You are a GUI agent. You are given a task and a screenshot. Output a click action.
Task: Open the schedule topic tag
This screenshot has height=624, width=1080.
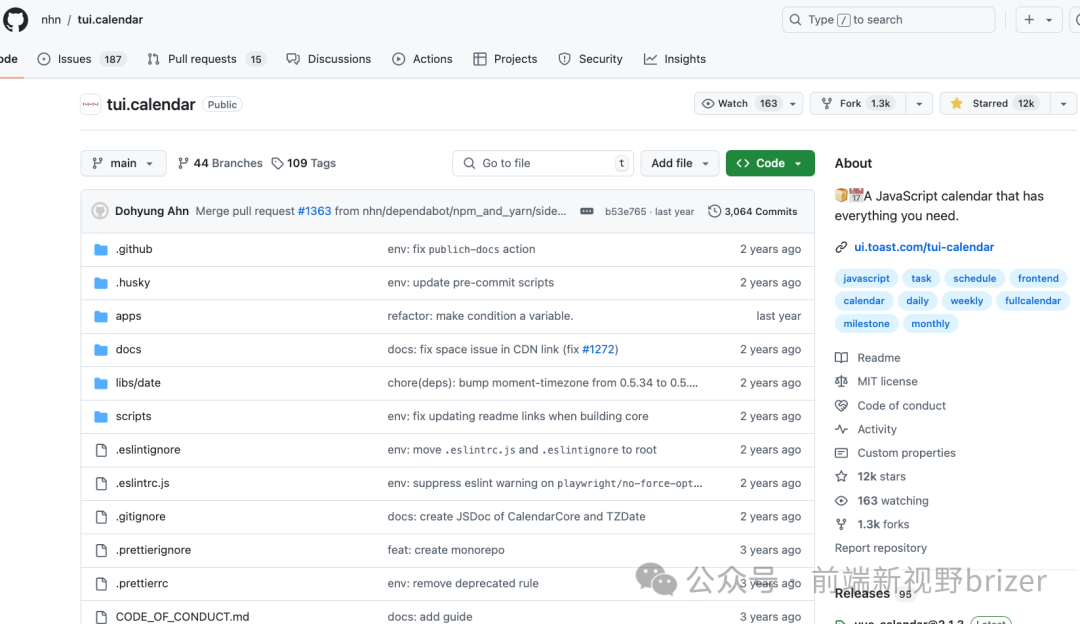pos(975,278)
